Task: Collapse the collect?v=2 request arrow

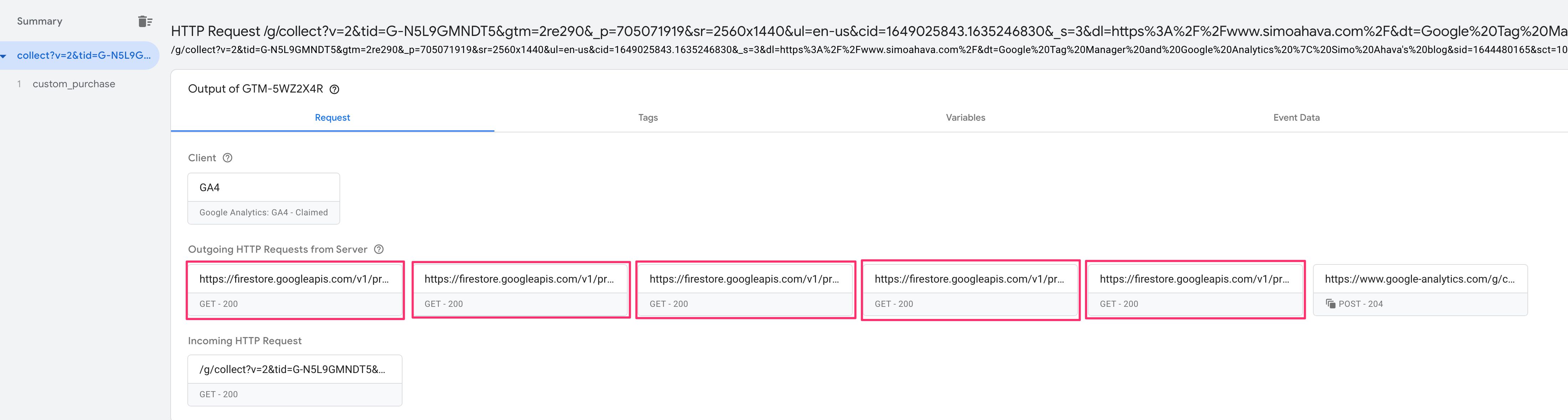Action: coord(4,56)
